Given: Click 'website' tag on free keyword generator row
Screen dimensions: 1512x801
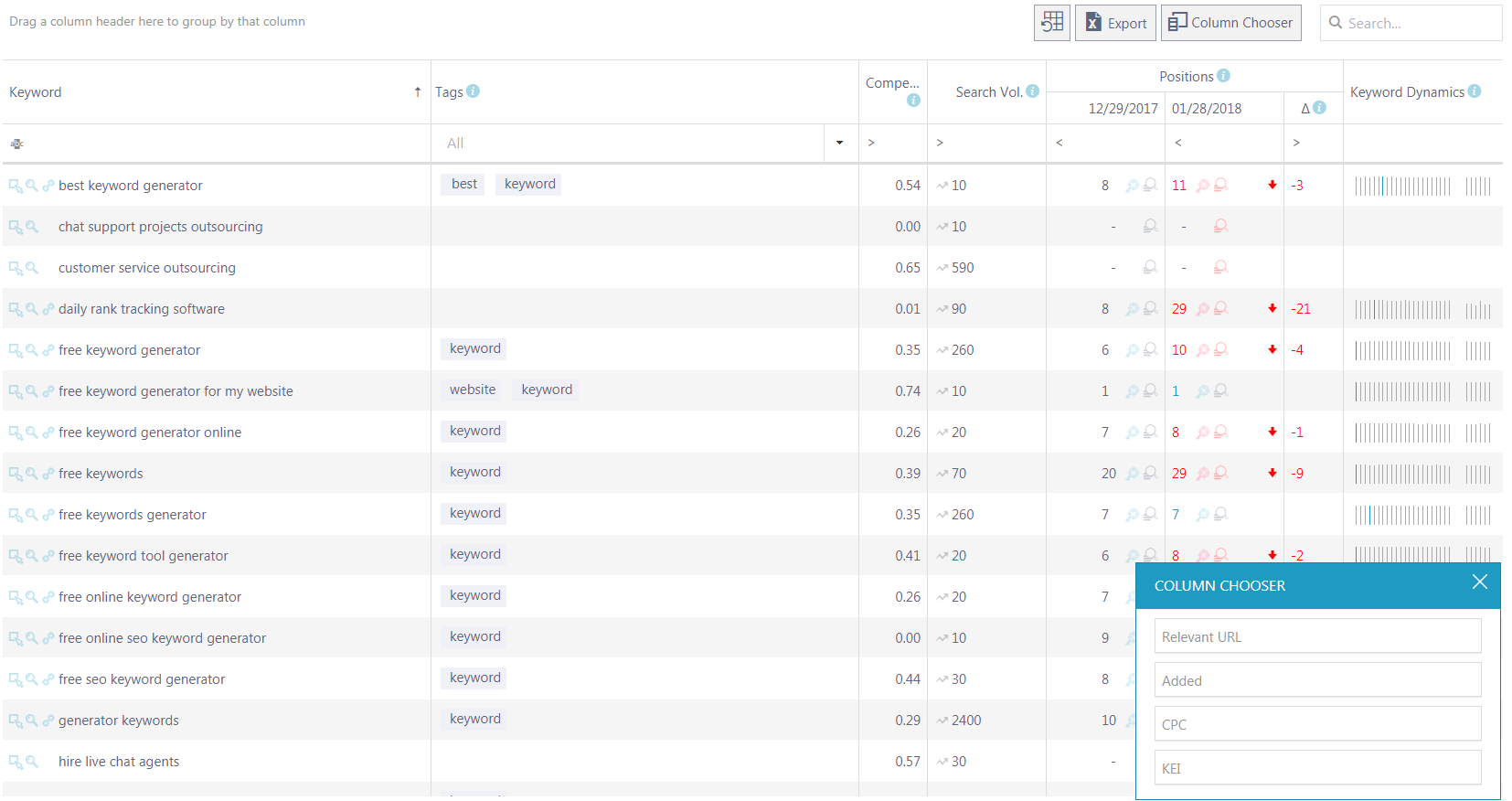Looking at the screenshot, I should tap(473, 390).
